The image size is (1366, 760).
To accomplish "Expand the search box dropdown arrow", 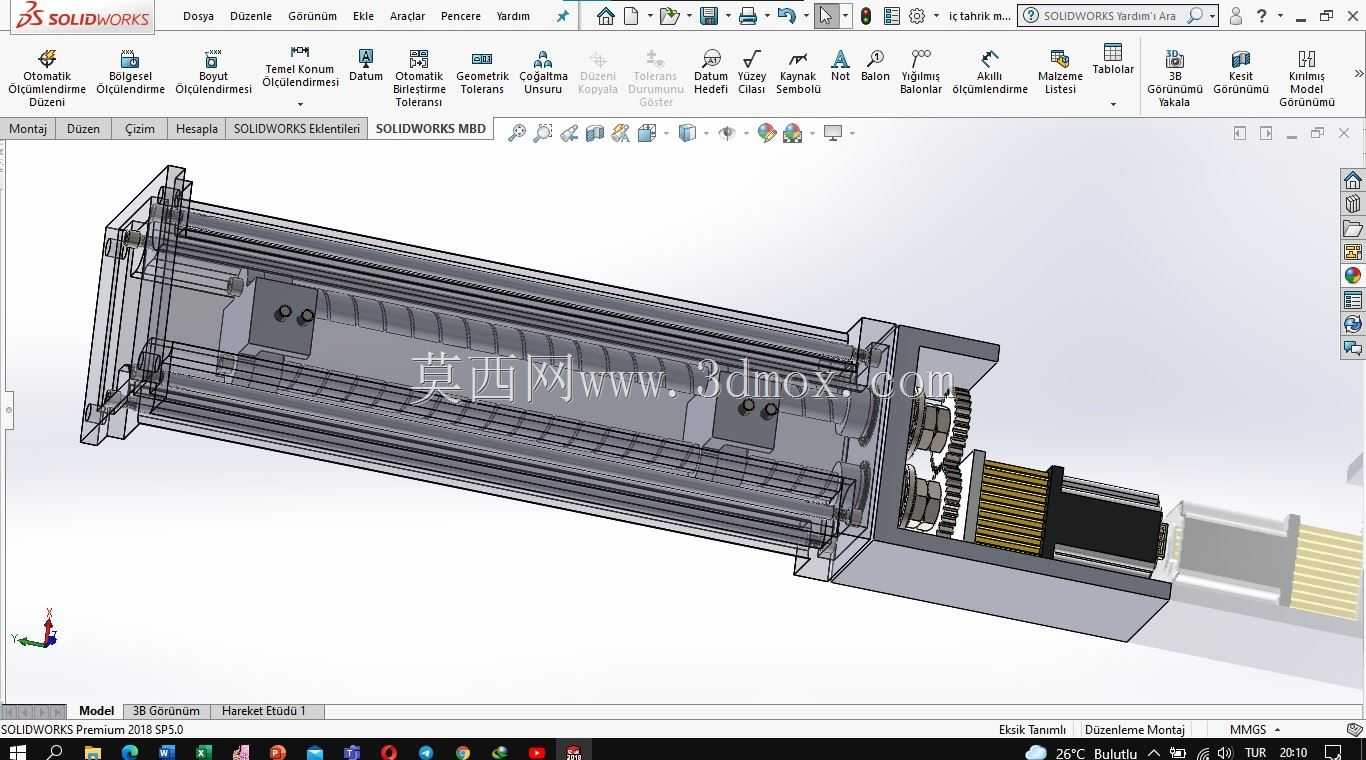I will [1212, 16].
